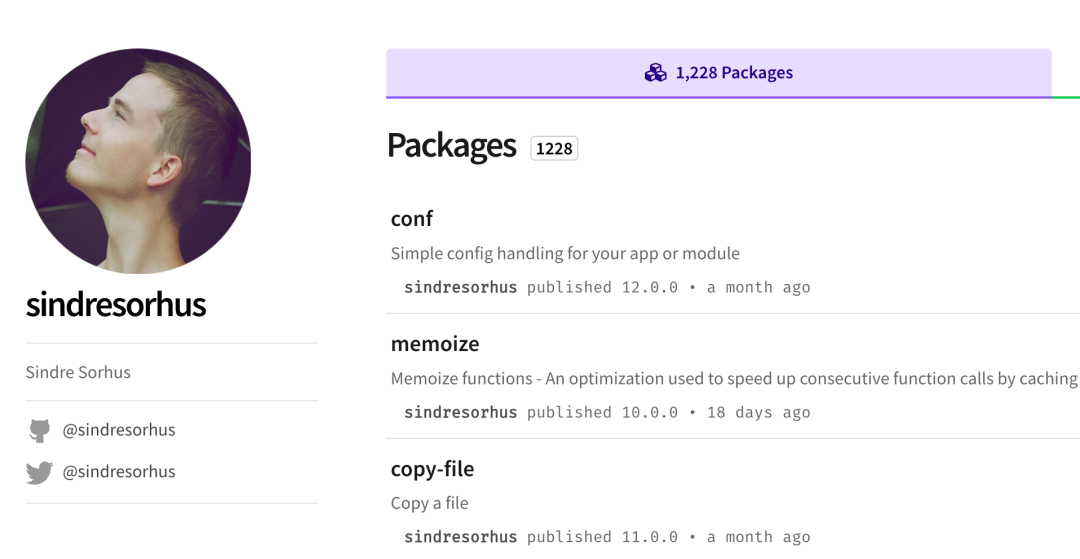Viewport: 1080px width, 559px height.
Task: Click the GitHub octocat icon
Action: pos(39,431)
